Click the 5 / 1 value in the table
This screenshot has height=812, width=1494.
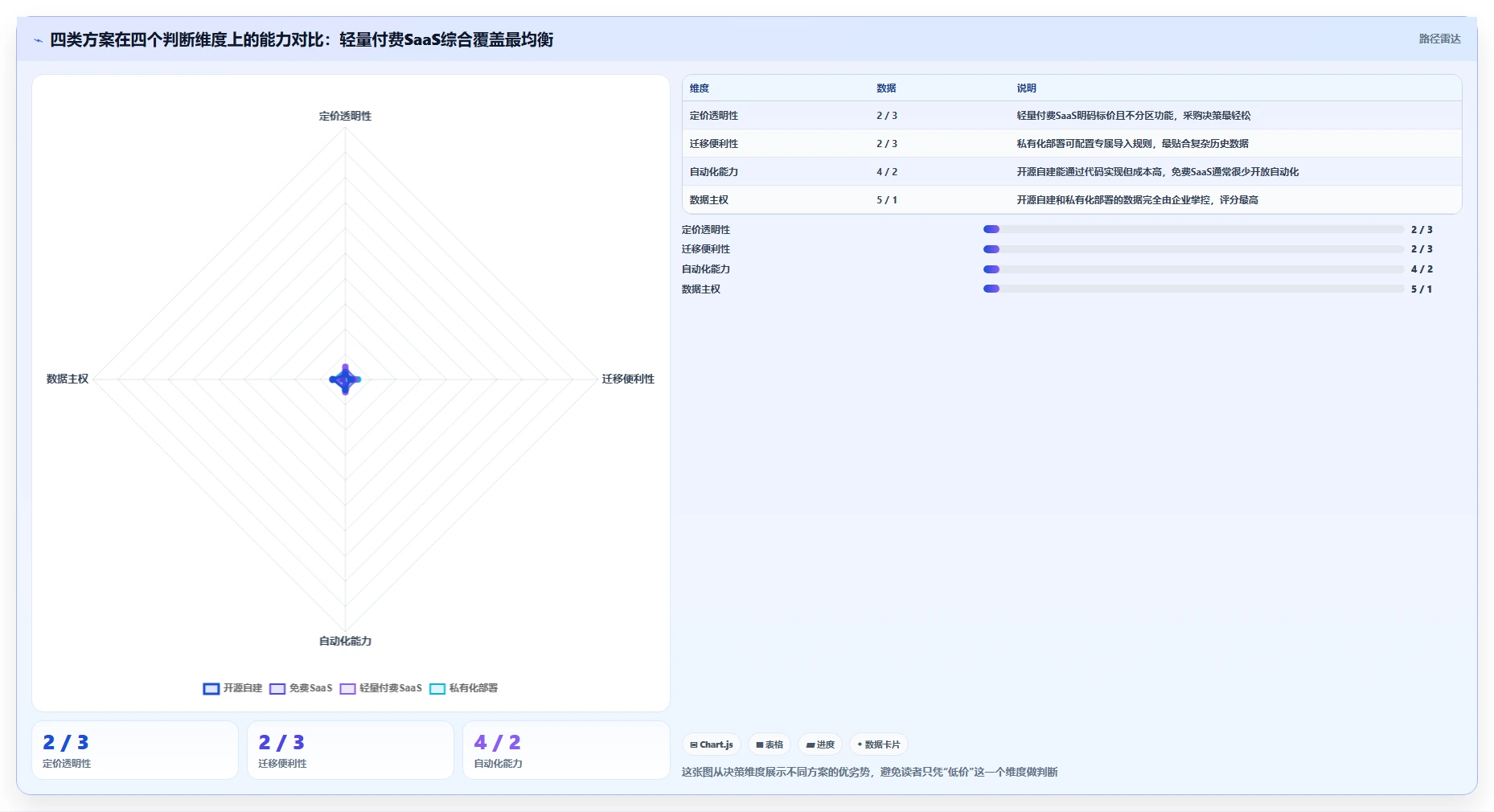(x=887, y=200)
